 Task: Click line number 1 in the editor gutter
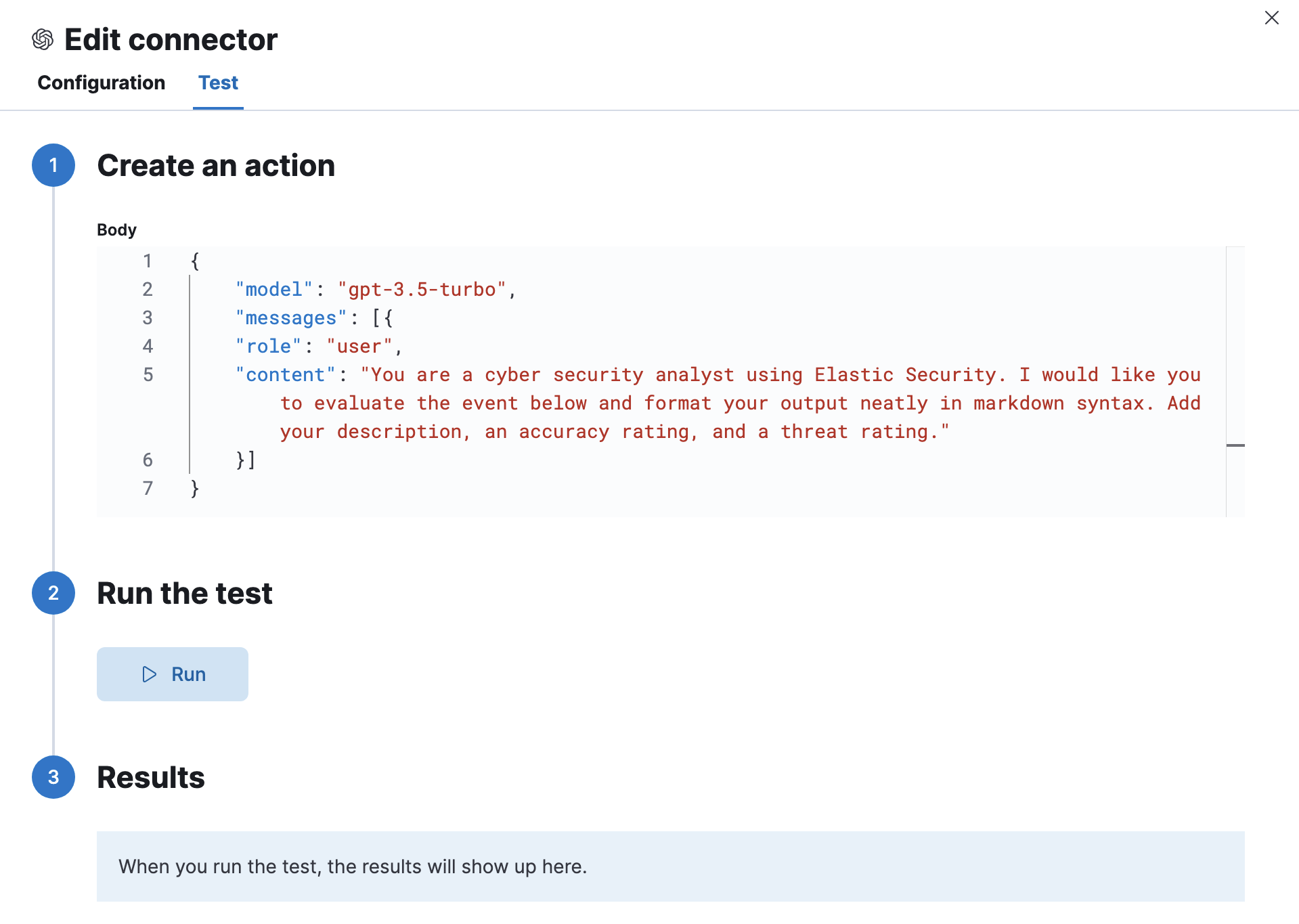coord(148,261)
